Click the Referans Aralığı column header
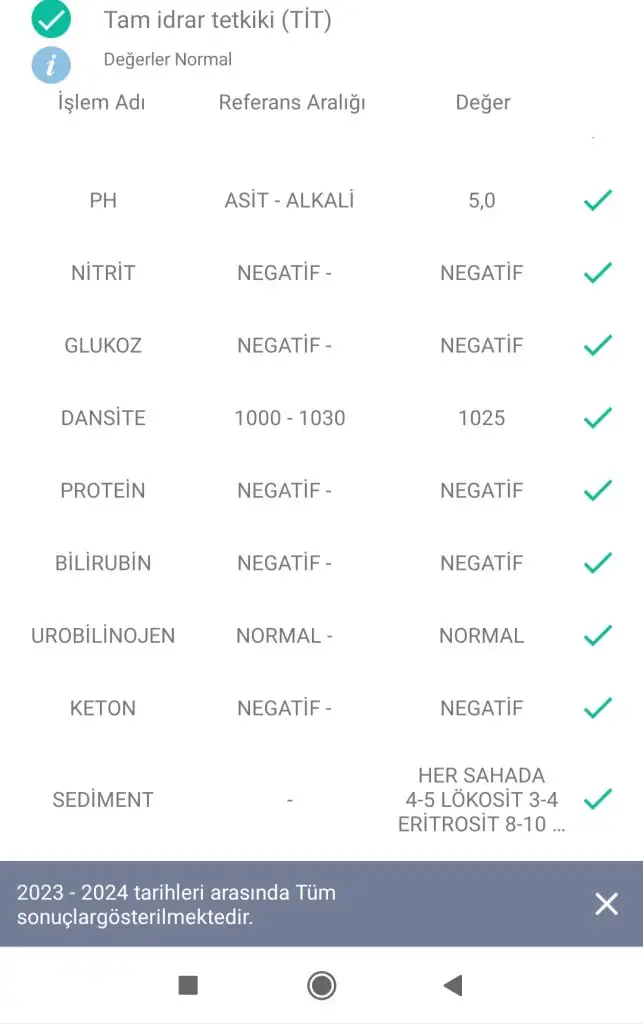This screenshot has height=1024, width=643. click(292, 103)
